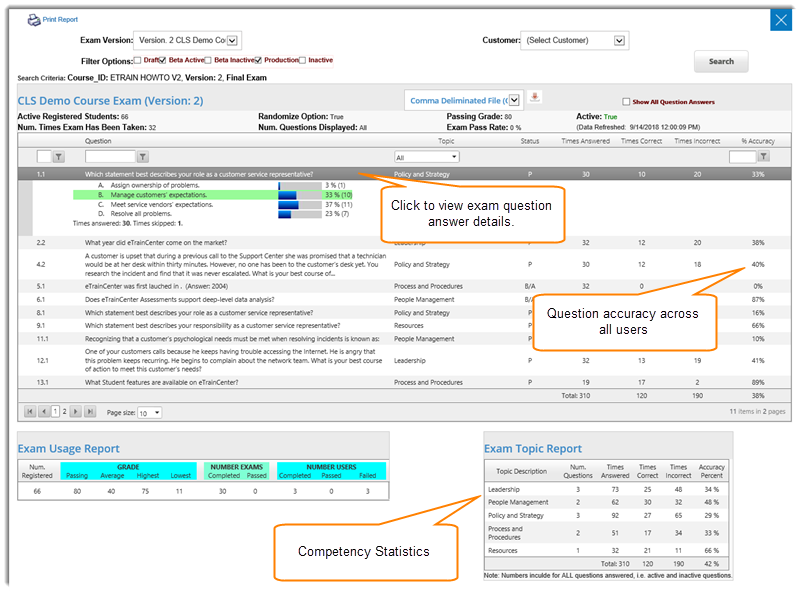
Task: Click the next page arrow icon
Action: click(x=74, y=410)
